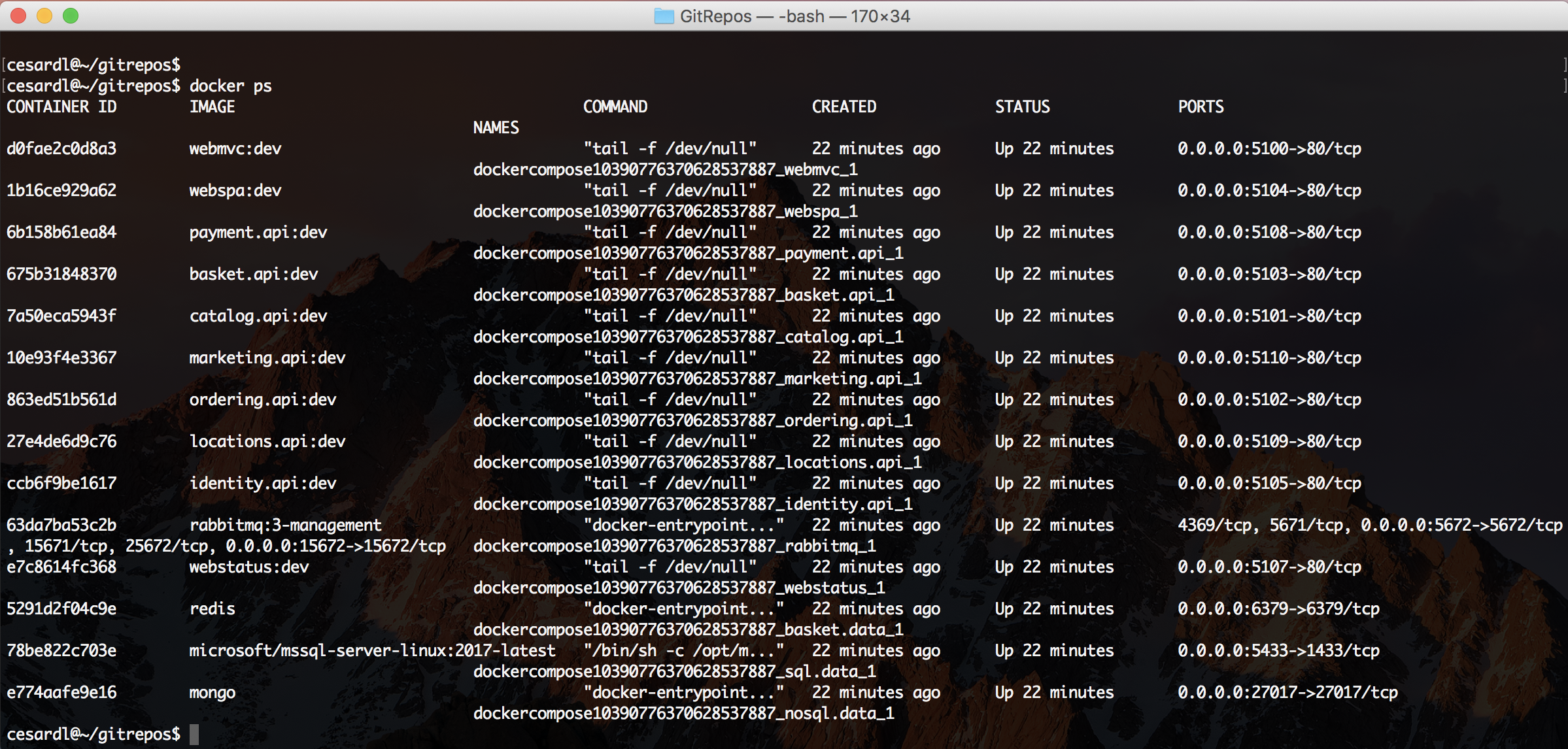Click the window title text GitRepos -bash
Viewport: 1568px width, 749px height.
(794, 16)
